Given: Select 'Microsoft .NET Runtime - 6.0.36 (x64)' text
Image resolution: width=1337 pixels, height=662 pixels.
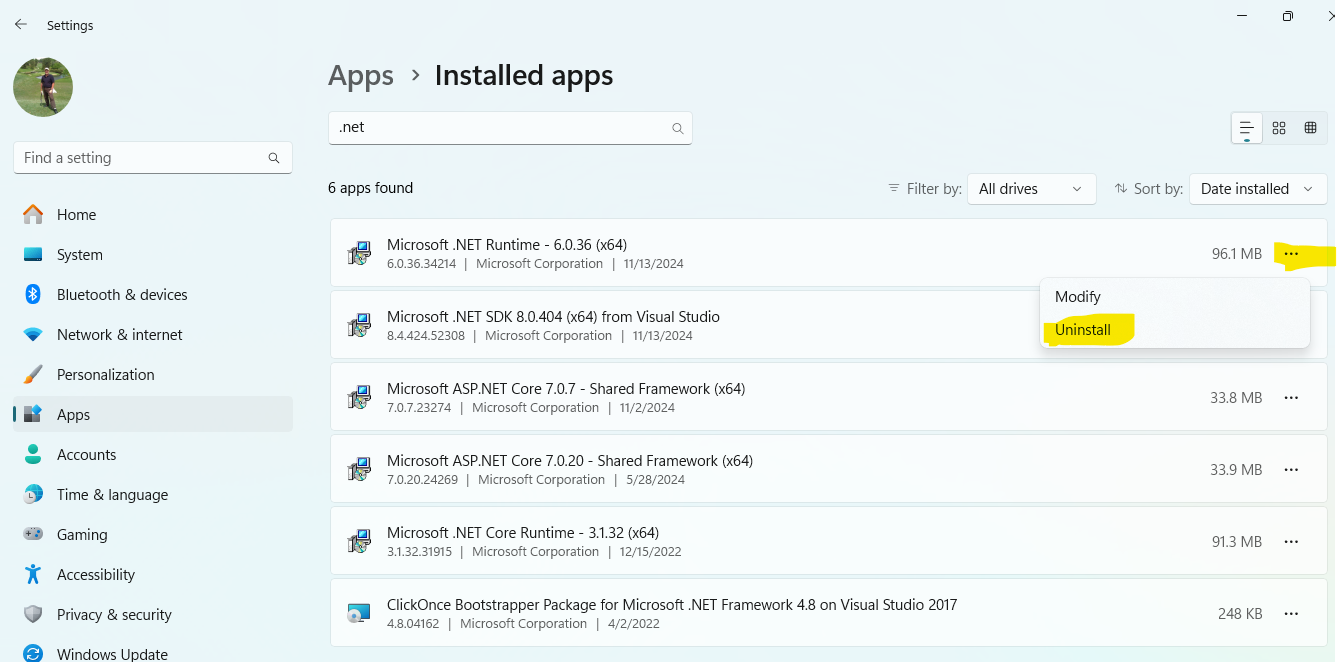Looking at the screenshot, I should point(507,245).
